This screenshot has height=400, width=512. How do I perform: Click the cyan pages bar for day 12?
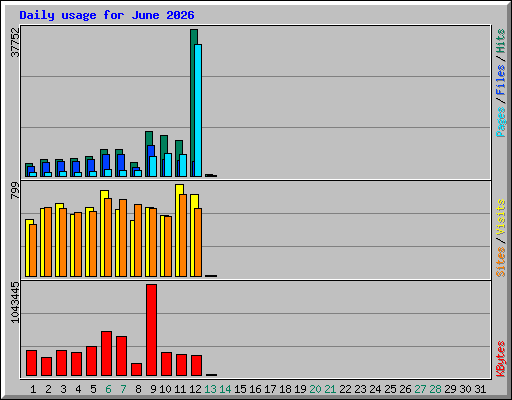[x=198, y=110]
